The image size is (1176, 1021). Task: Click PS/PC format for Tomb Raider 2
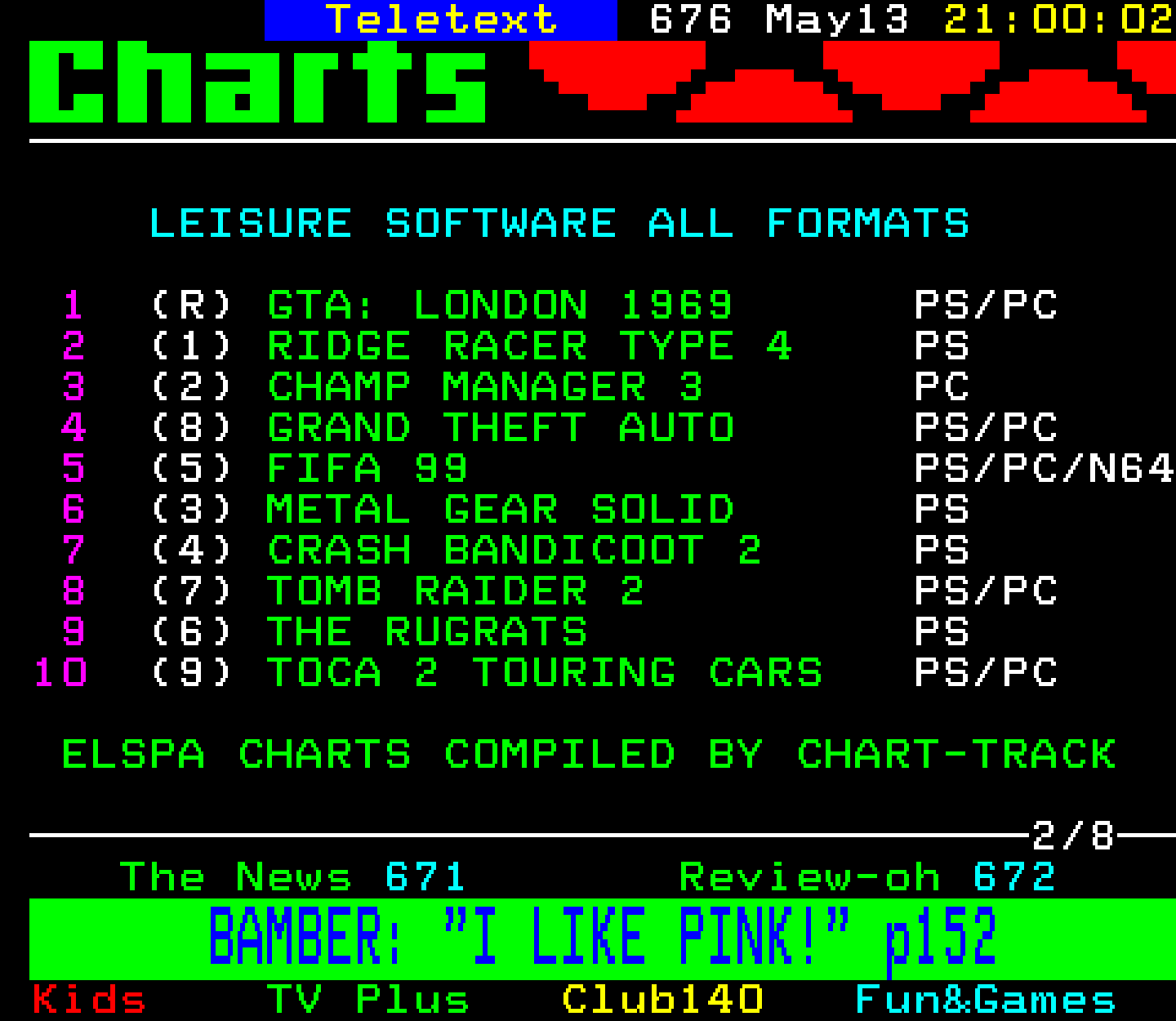(986, 591)
